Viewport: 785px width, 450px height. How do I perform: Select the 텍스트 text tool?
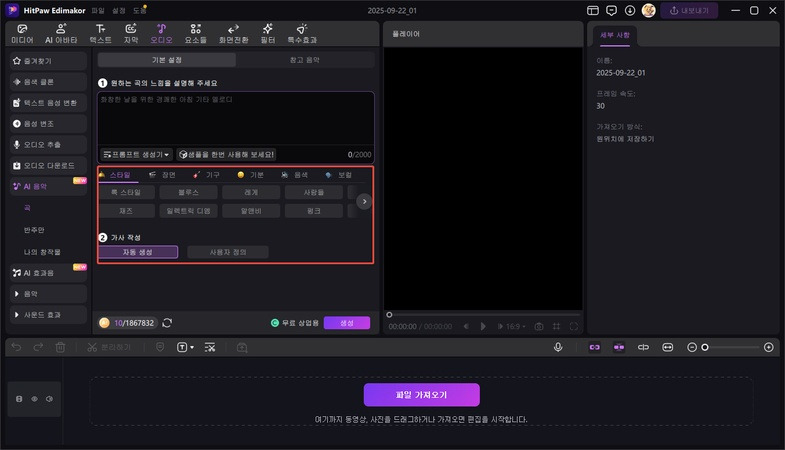(x=101, y=34)
